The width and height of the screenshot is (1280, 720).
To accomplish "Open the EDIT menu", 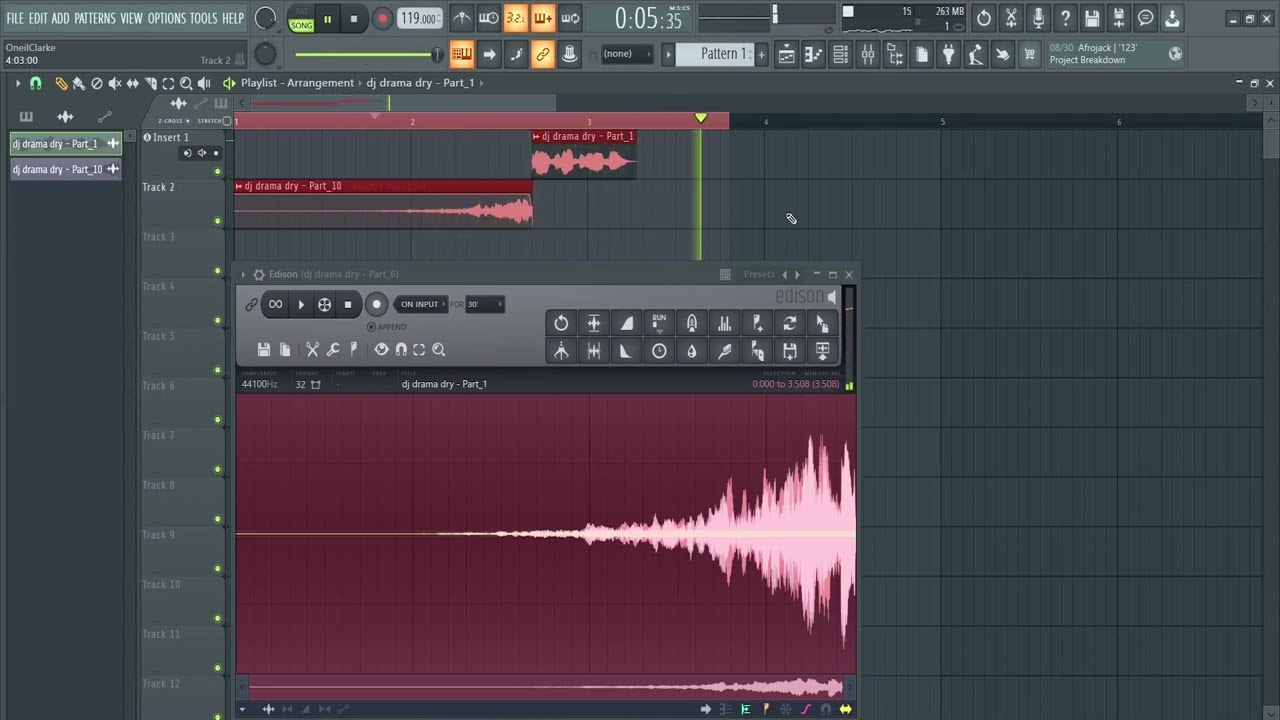I will 38,18.
